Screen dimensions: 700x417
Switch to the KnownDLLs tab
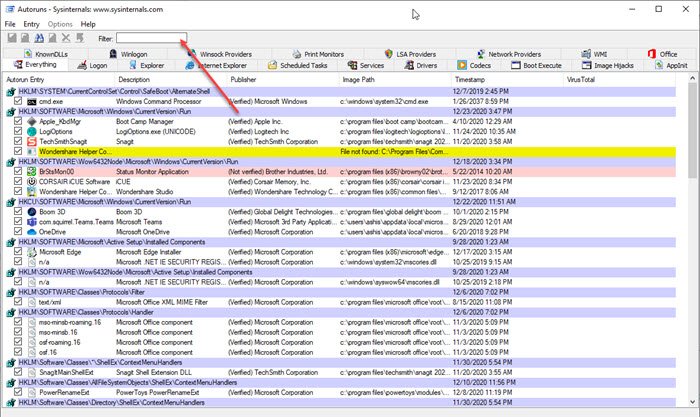coord(46,54)
